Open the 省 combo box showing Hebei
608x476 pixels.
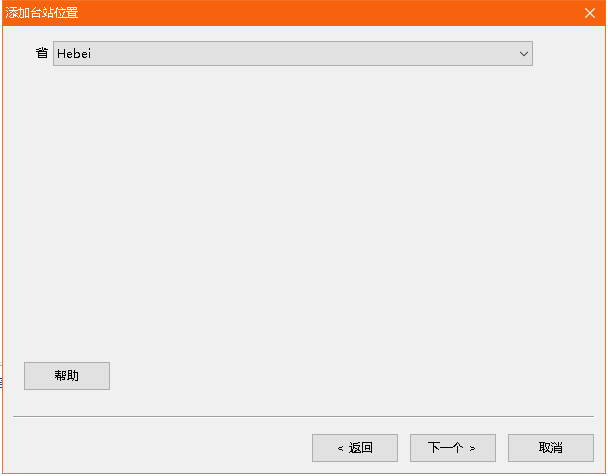click(293, 53)
